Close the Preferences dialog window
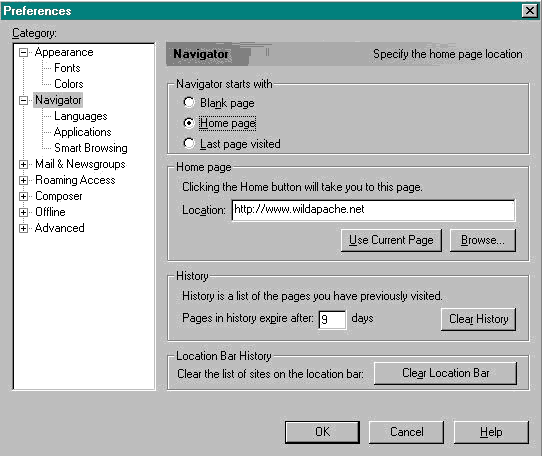This screenshot has height=456, width=542. click(530, 11)
